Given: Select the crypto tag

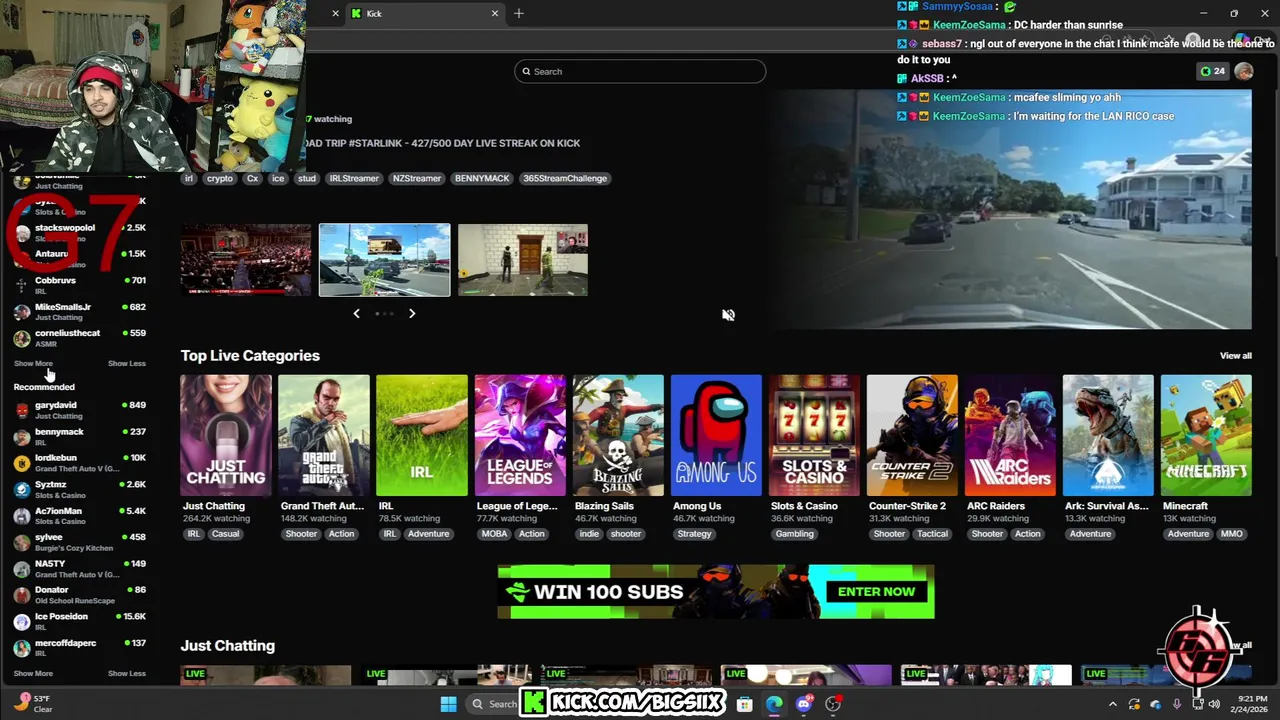Looking at the screenshot, I should pyautogui.click(x=219, y=179).
